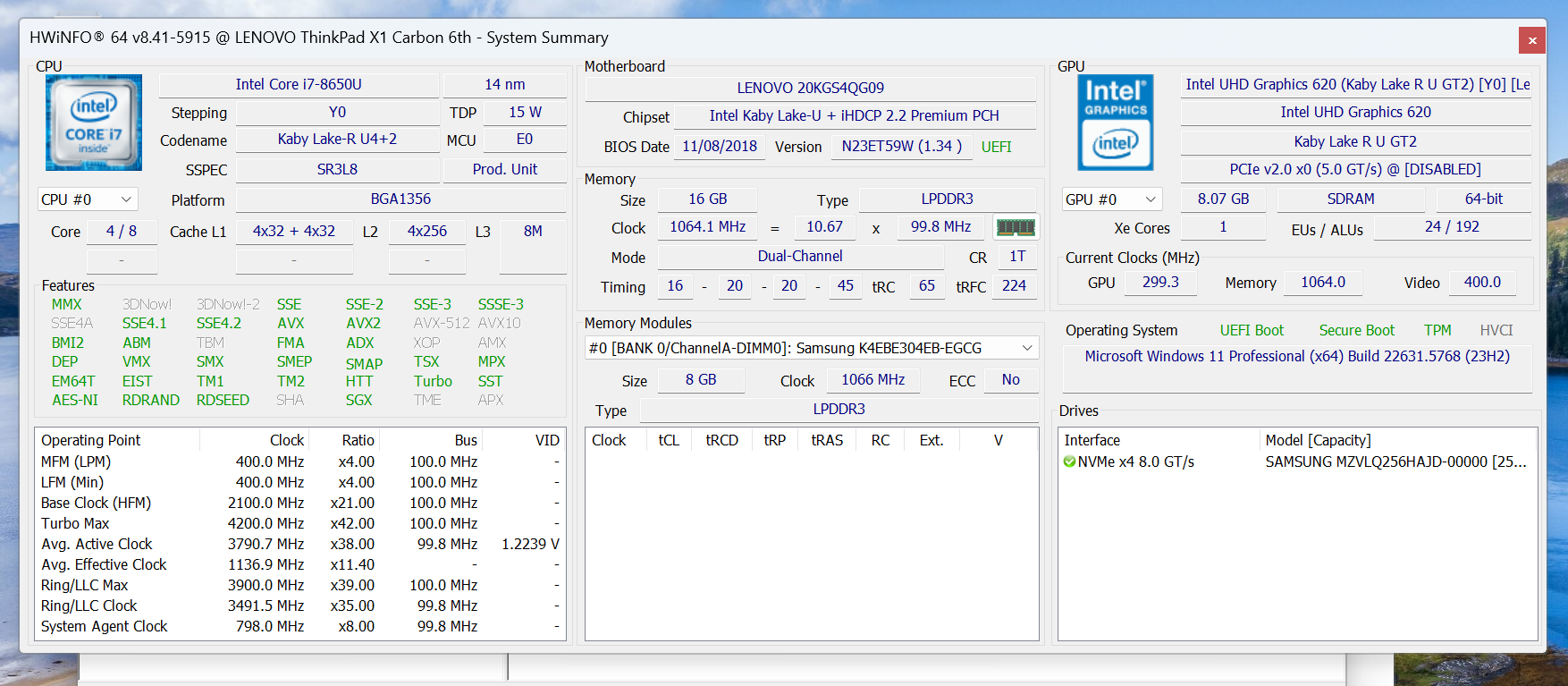Click the Intel Core i7 logo
Screen dimensions: 1568x686
[x=94, y=123]
